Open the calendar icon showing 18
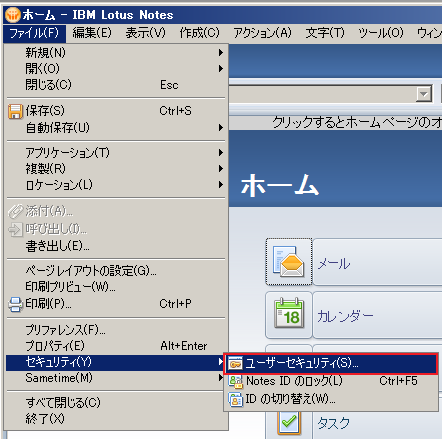 click(x=289, y=315)
